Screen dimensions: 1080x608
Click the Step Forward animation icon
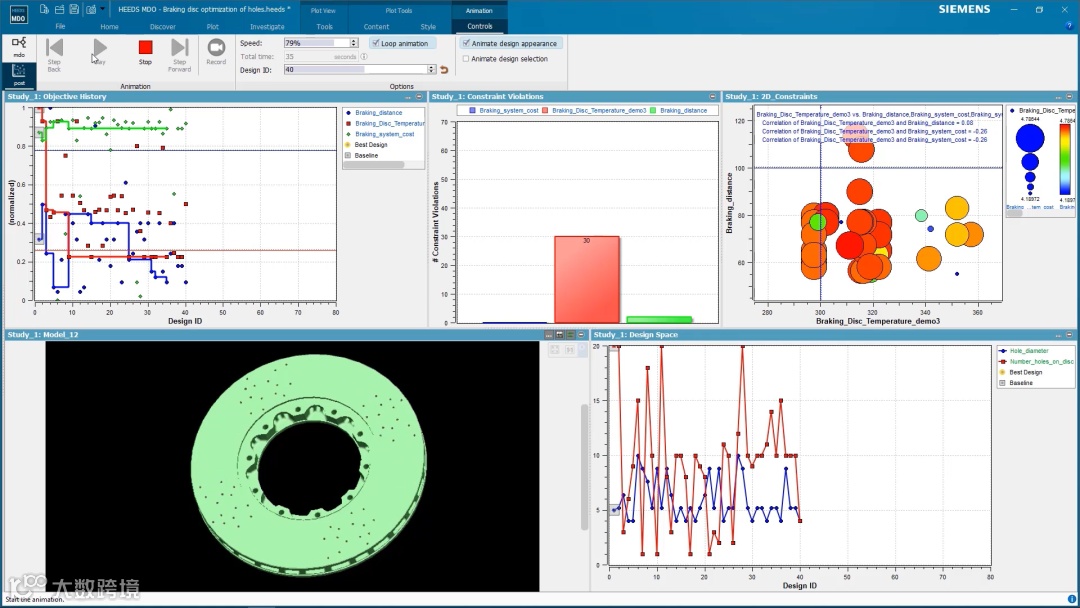[x=179, y=55]
